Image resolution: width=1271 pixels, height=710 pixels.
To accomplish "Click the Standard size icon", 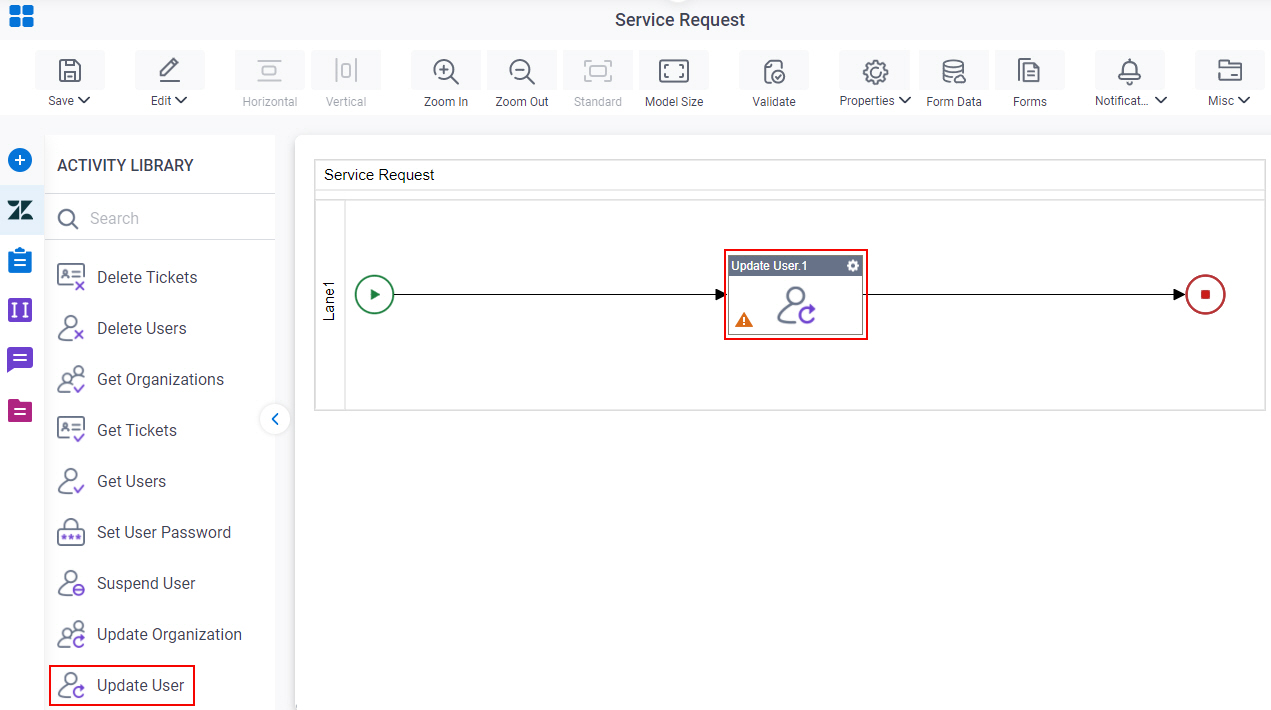I will (x=598, y=71).
